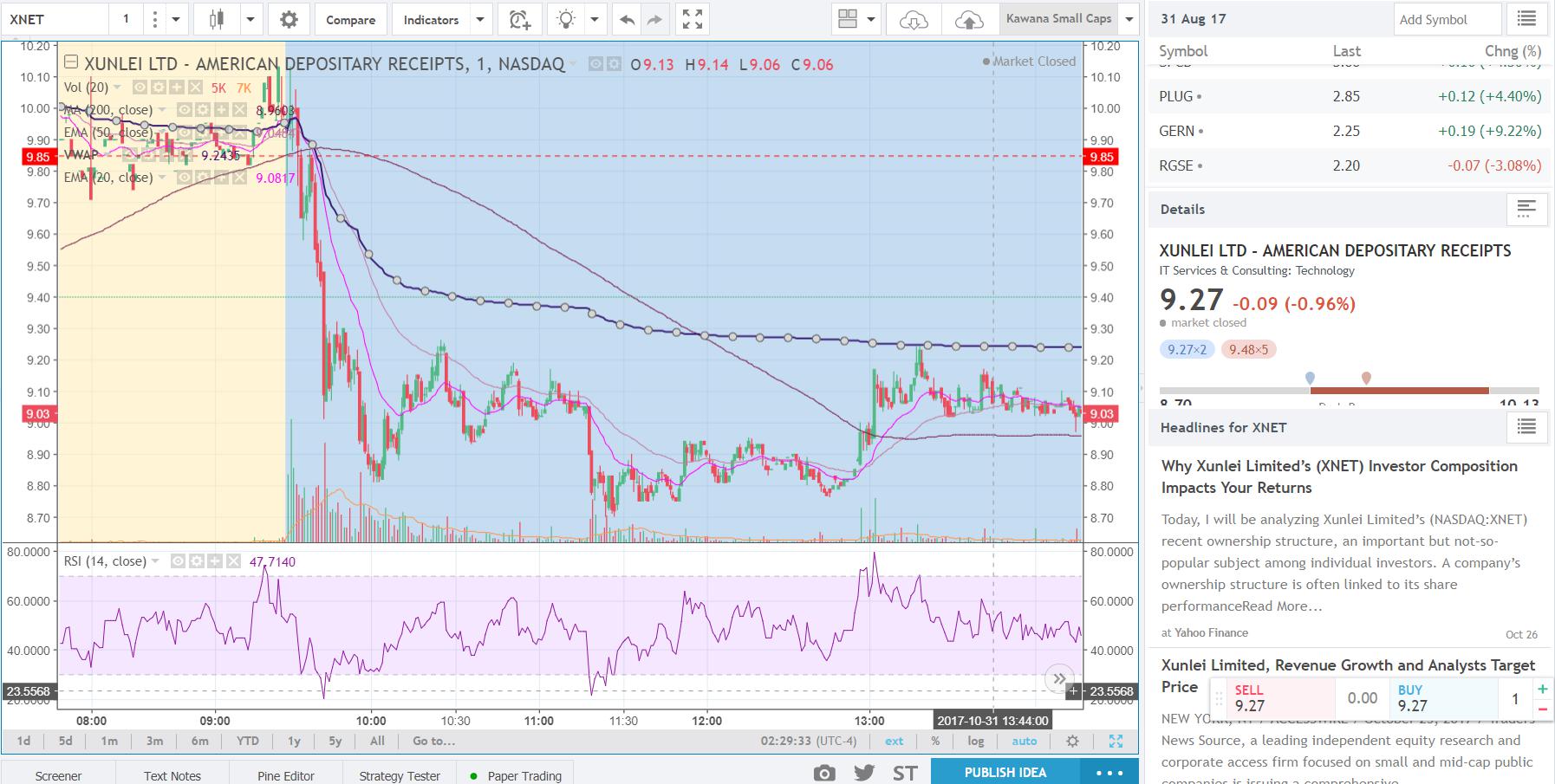Increase order quantity with plus stepper
Image resolution: width=1555 pixels, height=784 pixels.
pos(1543,689)
